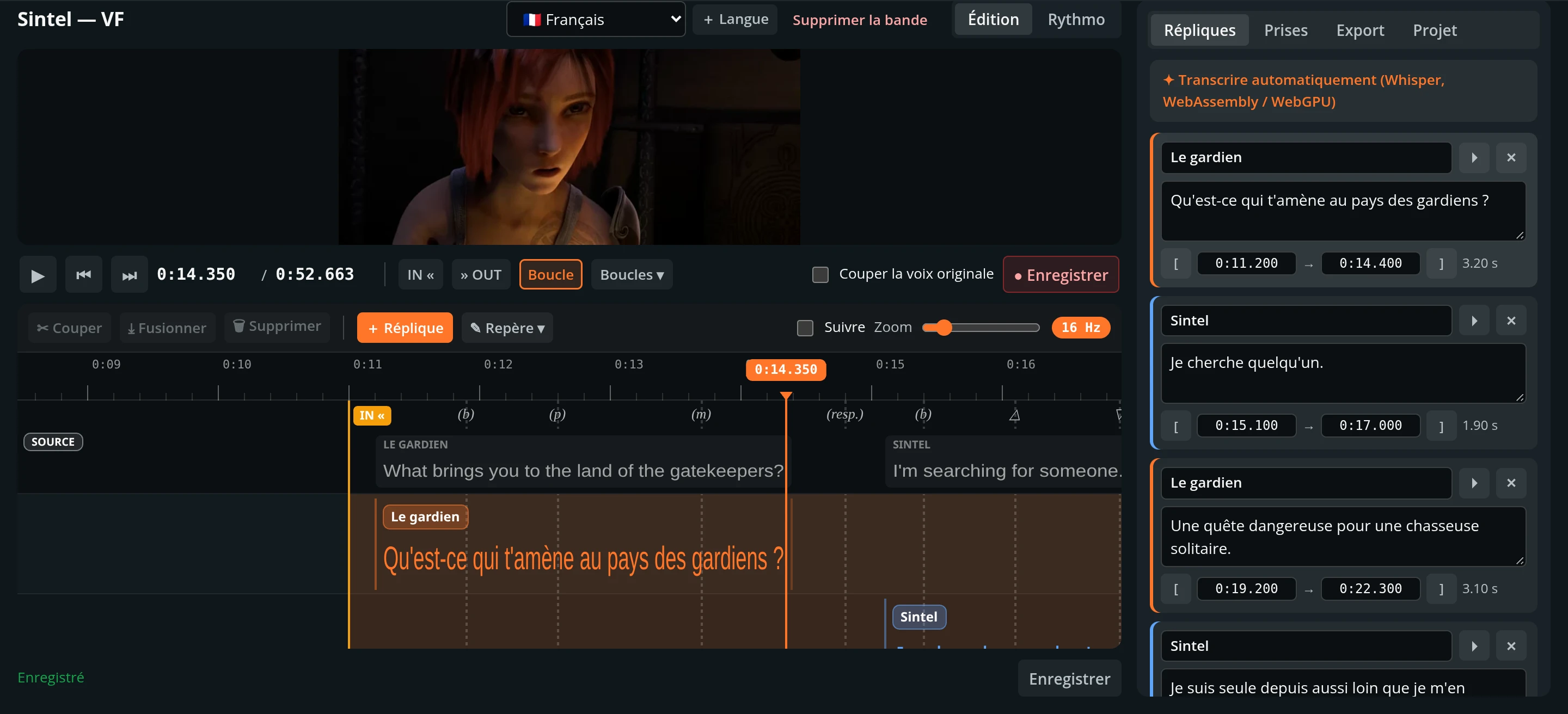Adjust the Zoom slider
Image resolution: width=1568 pixels, height=714 pixels.
click(981, 328)
